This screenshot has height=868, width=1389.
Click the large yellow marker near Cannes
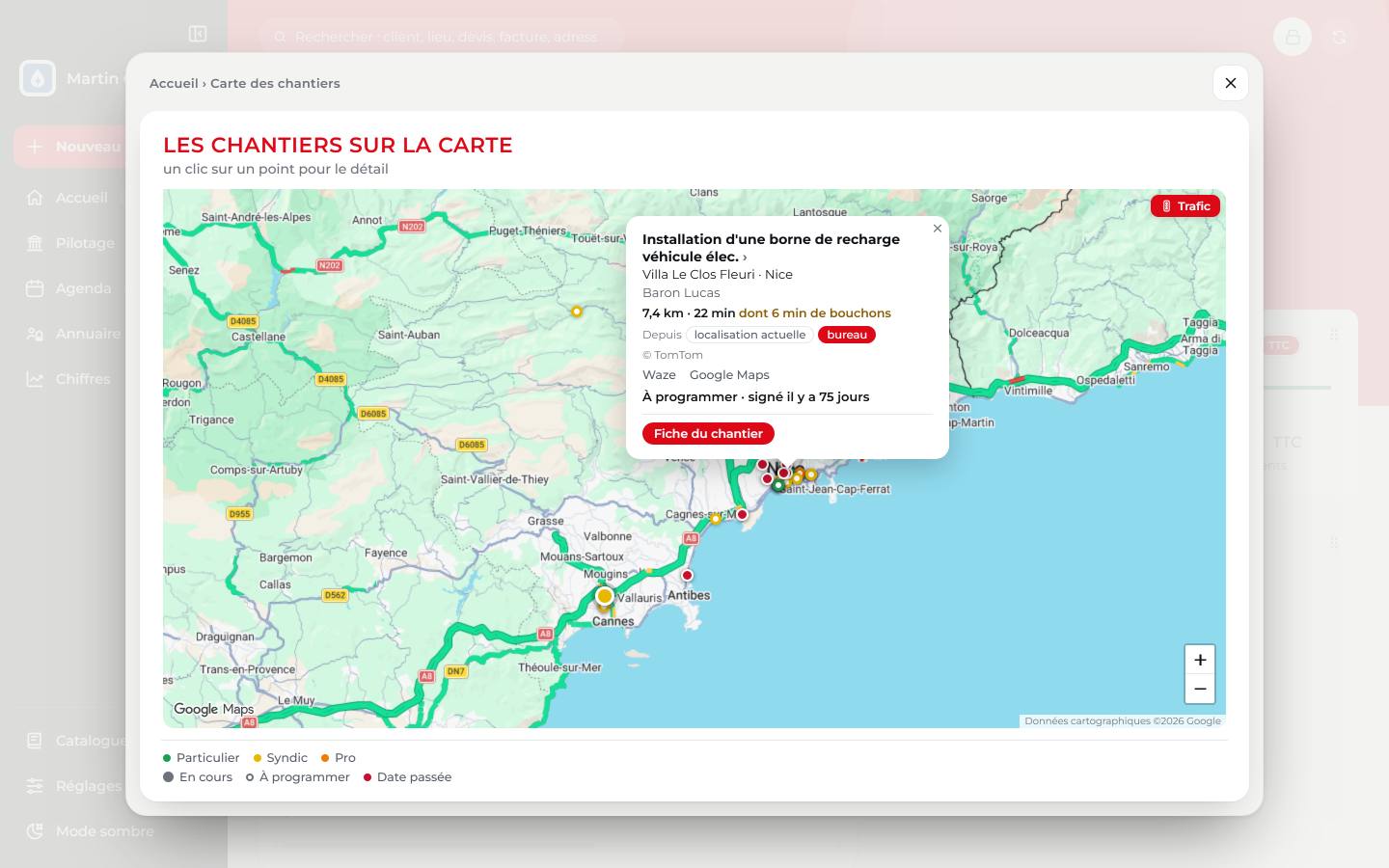[605, 596]
